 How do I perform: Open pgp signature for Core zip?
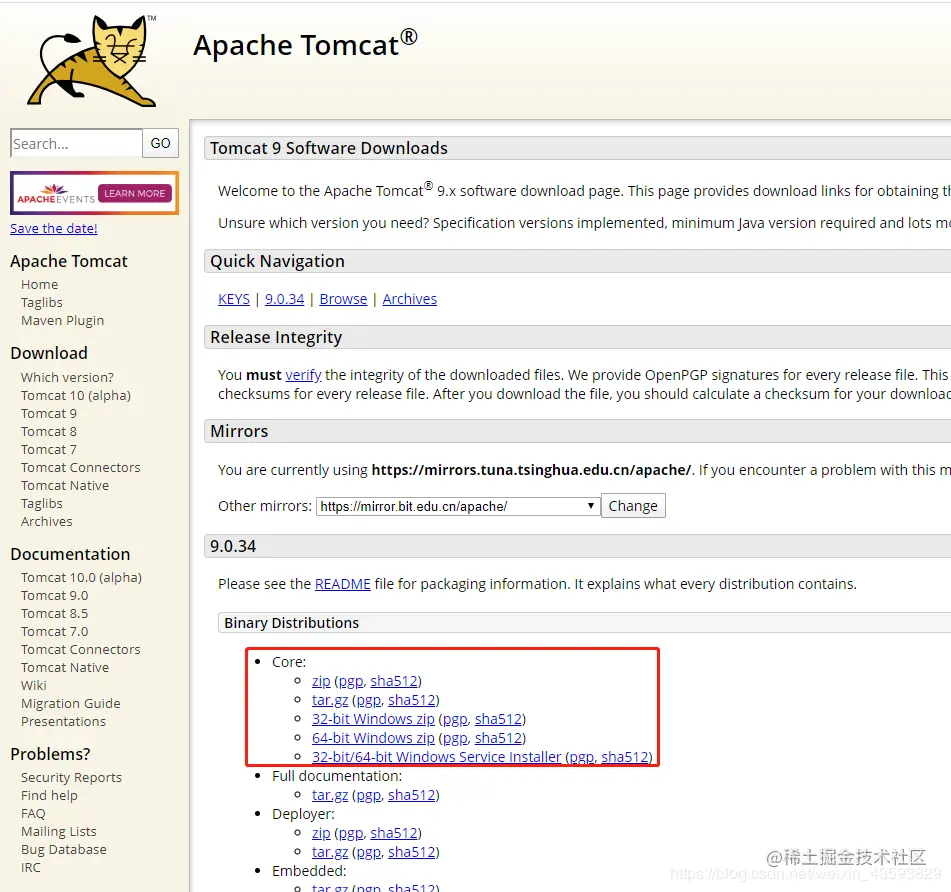pos(351,681)
